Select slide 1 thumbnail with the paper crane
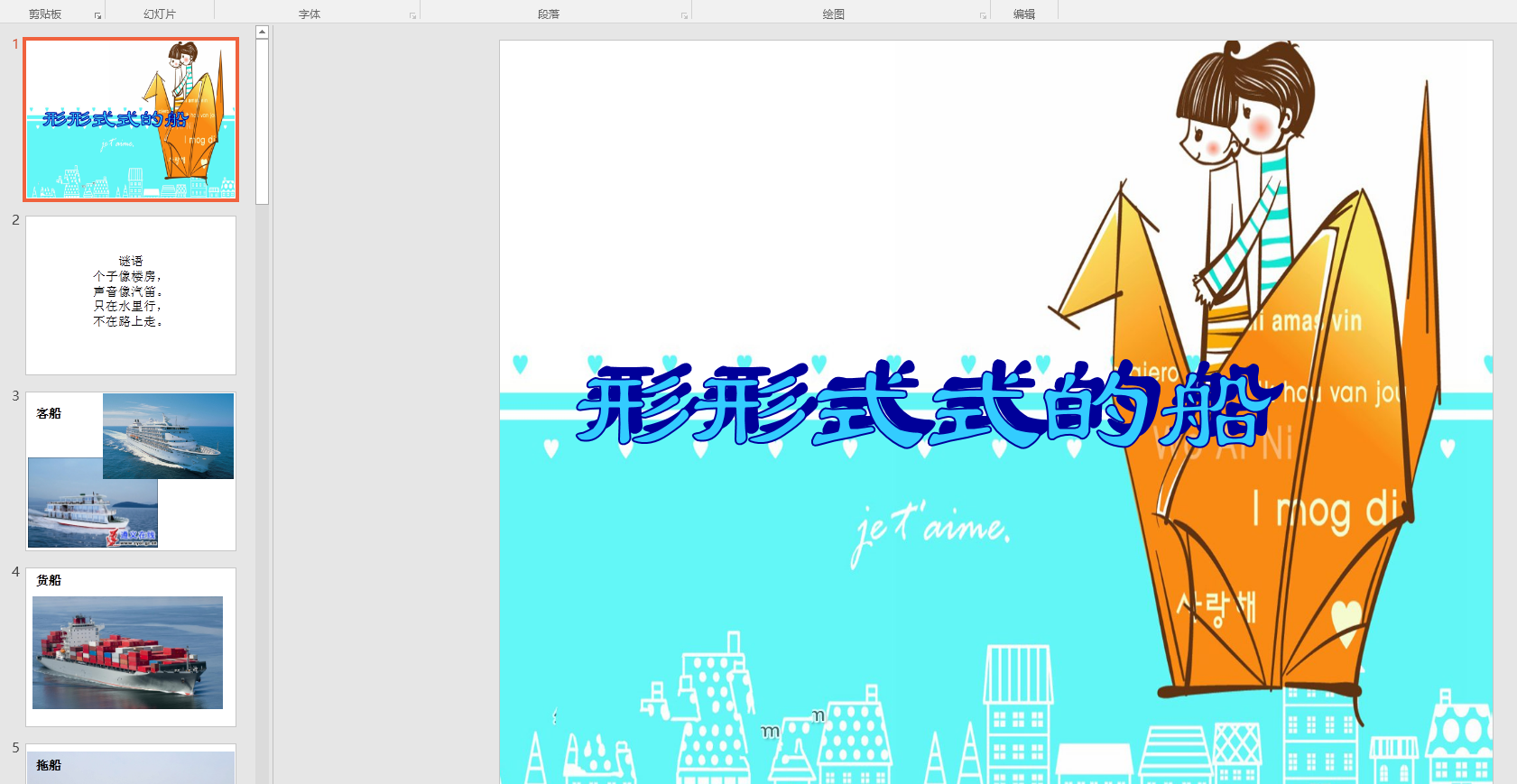 (x=131, y=119)
